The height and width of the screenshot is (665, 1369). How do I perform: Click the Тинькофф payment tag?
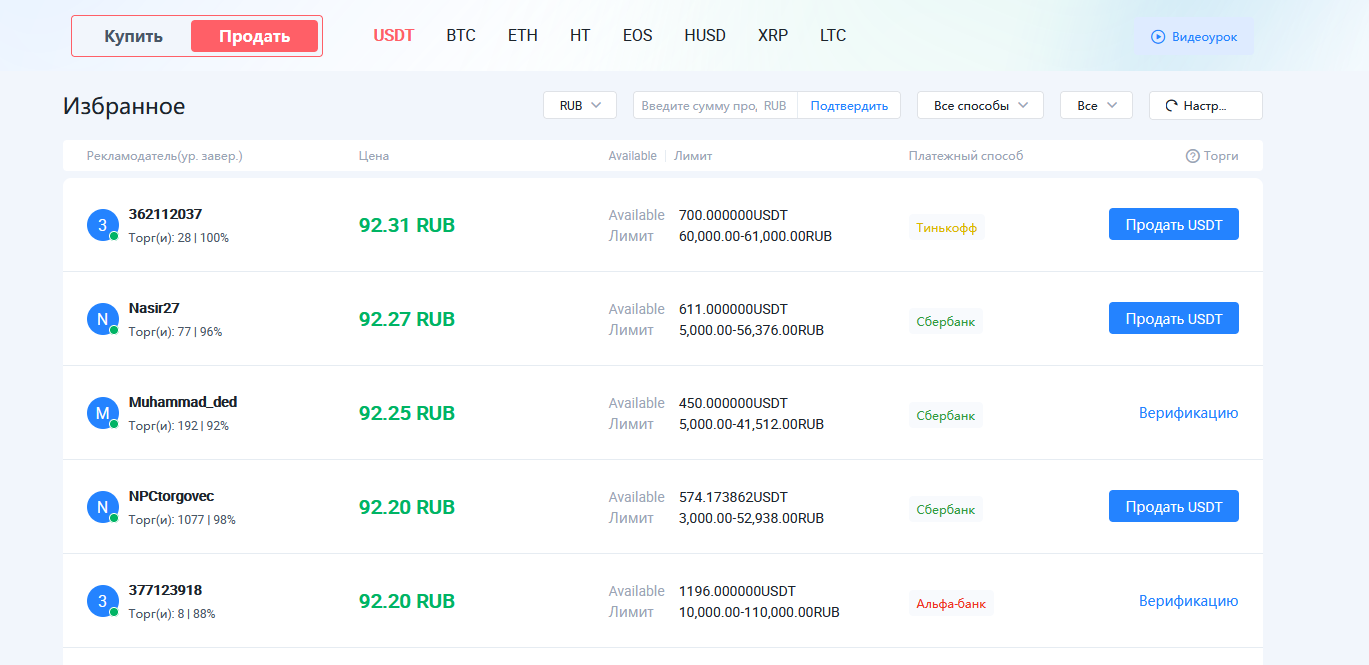[947, 228]
